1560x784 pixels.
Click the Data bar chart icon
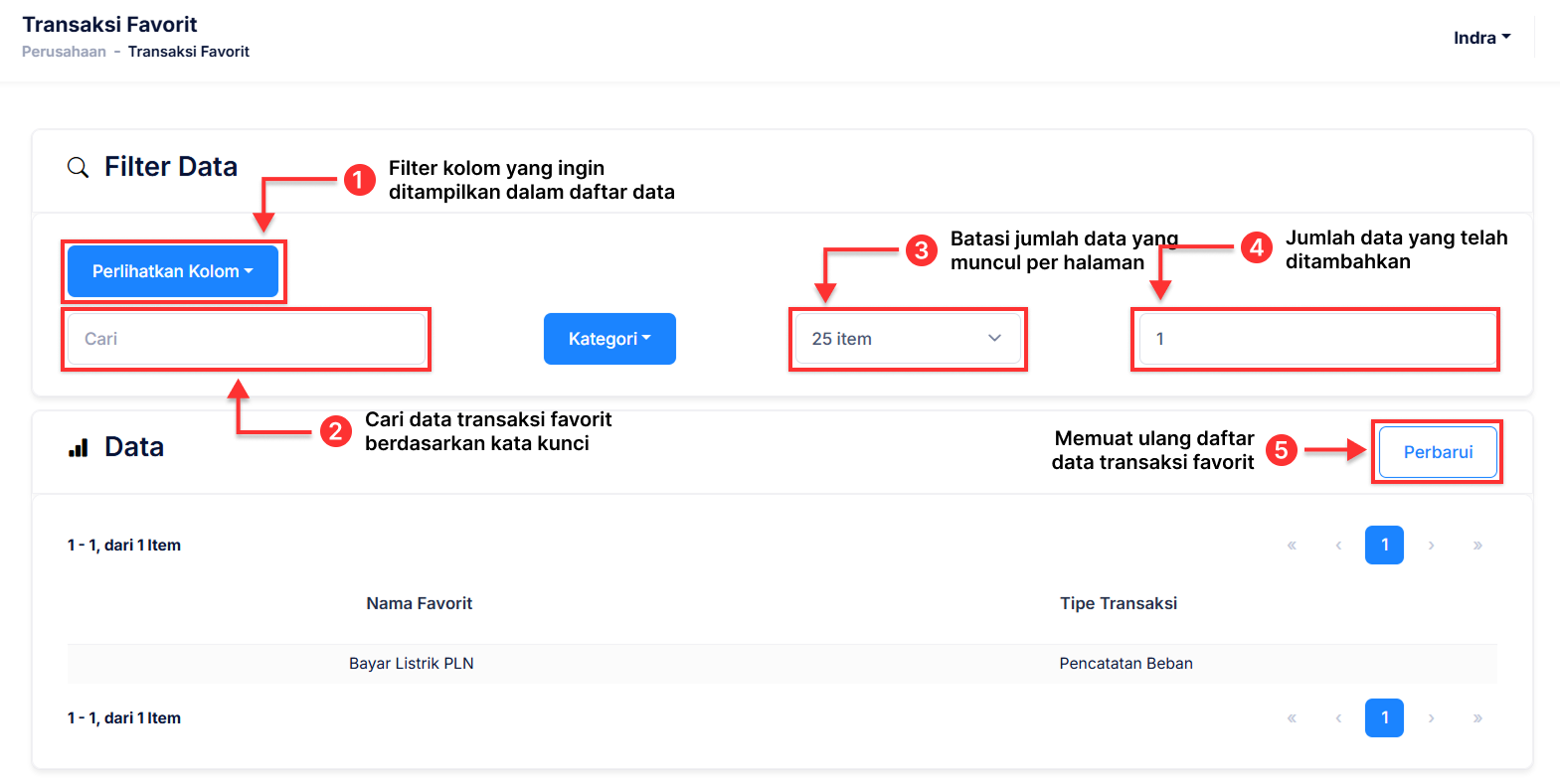pos(79,448)
